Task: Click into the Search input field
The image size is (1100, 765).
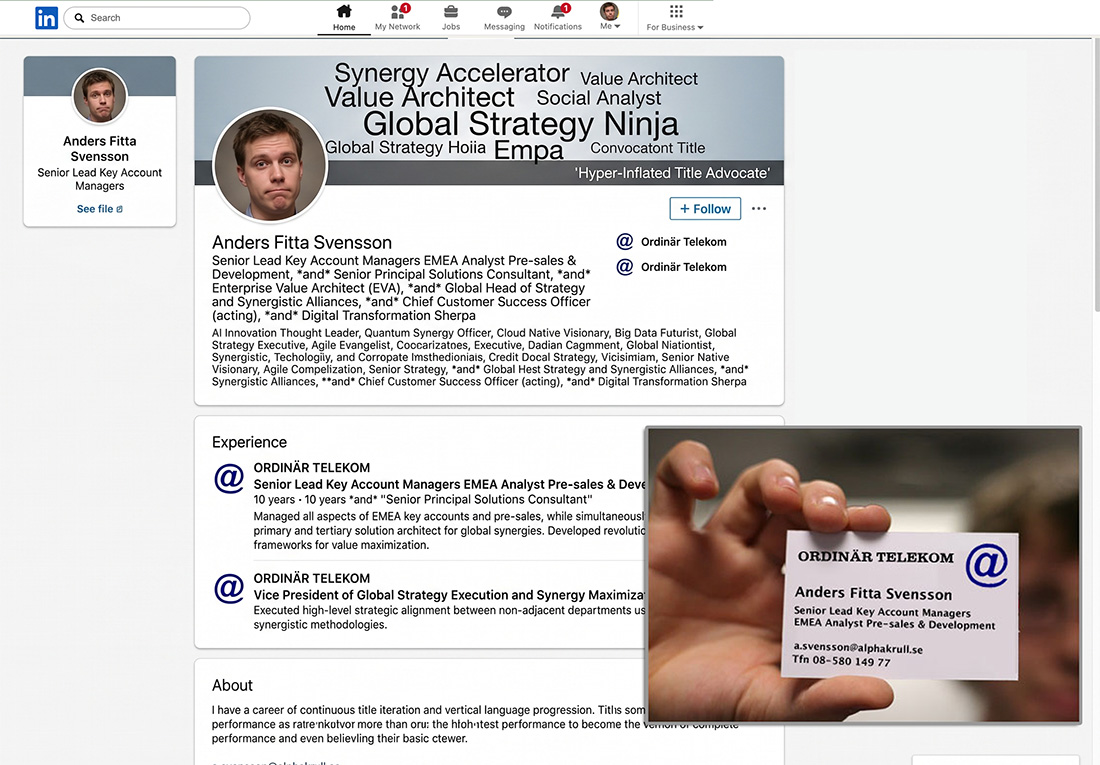Action: click(157, 18)
